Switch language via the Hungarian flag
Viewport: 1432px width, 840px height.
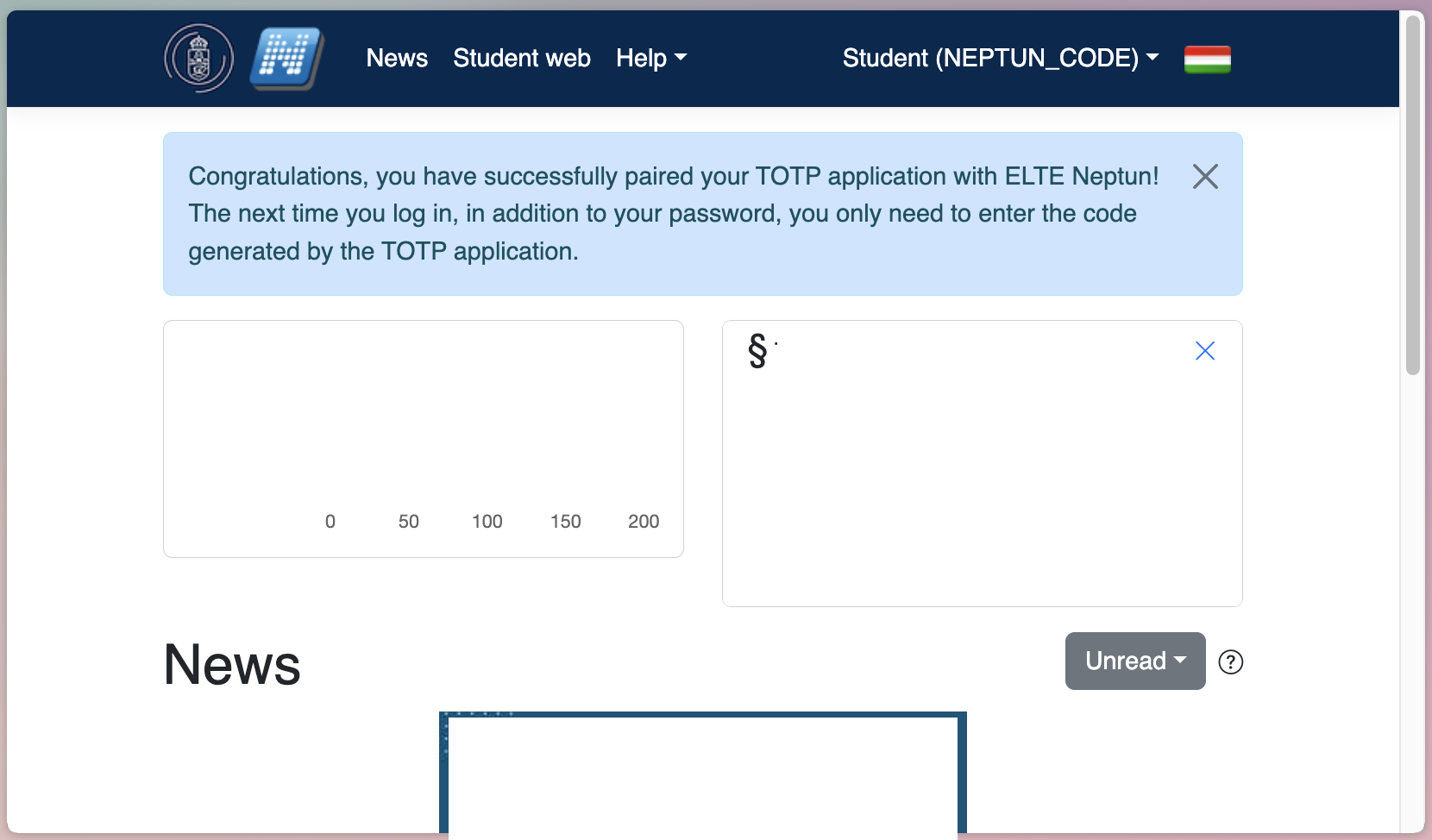(x=1207, y=60)
